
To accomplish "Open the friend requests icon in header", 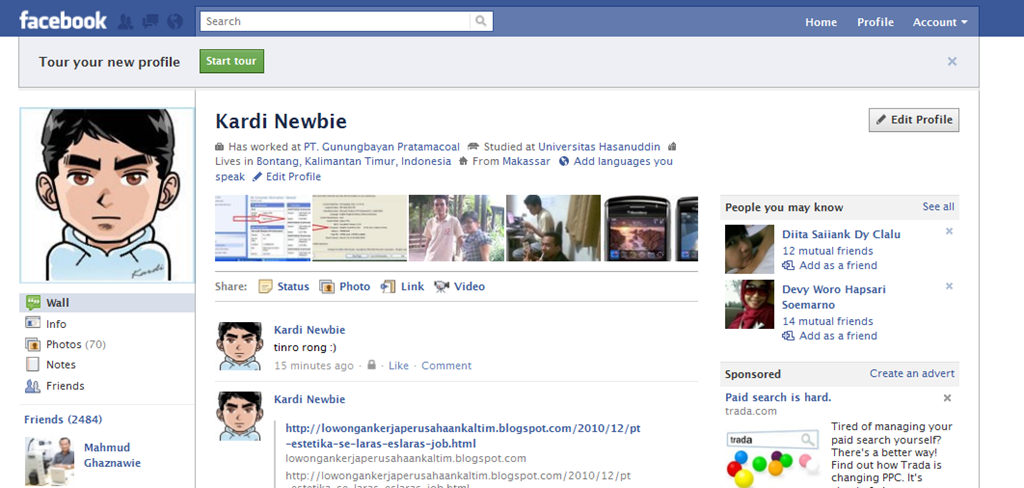I will tap(125, 22).
